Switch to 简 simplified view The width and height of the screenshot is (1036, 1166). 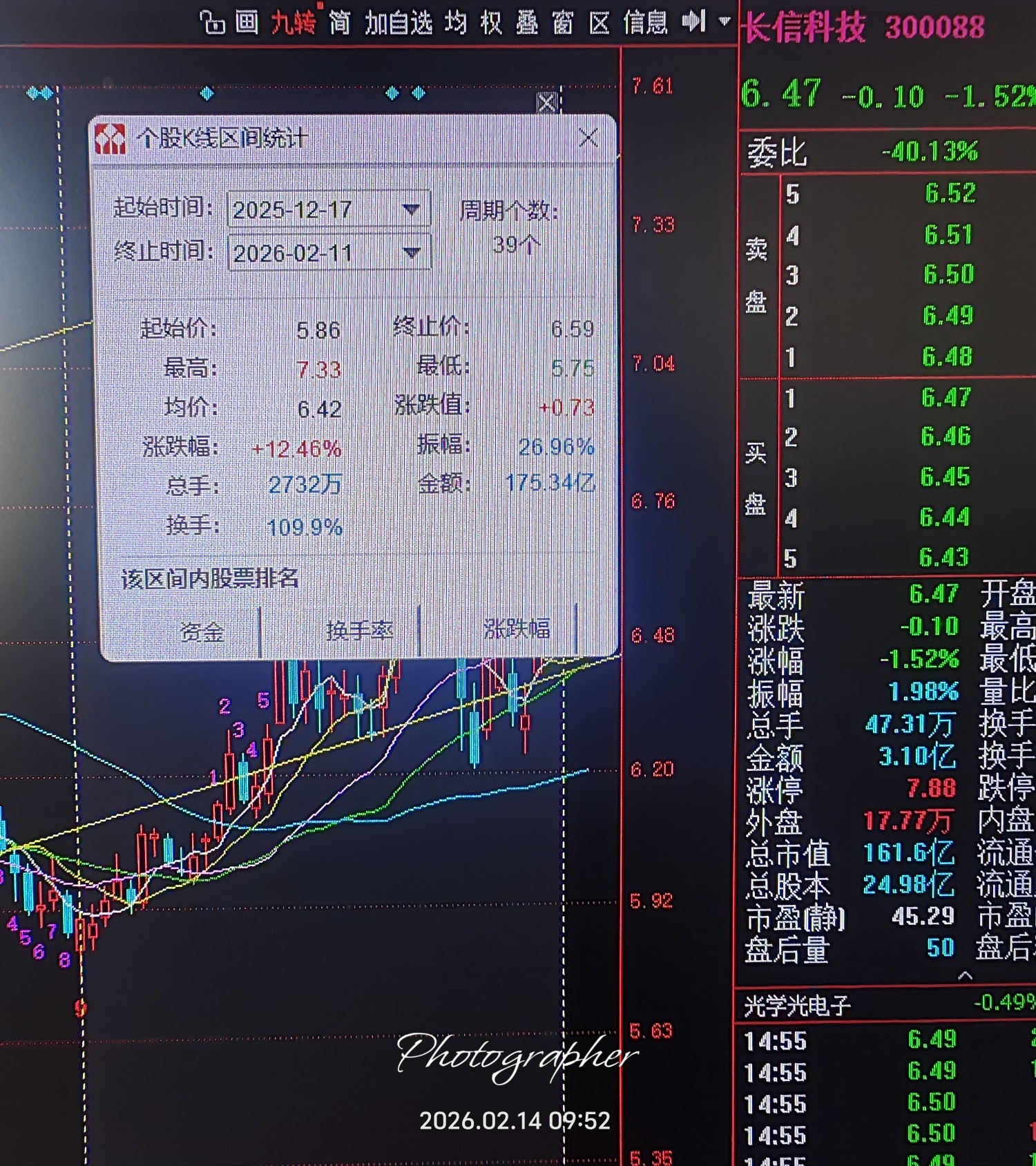339,23
